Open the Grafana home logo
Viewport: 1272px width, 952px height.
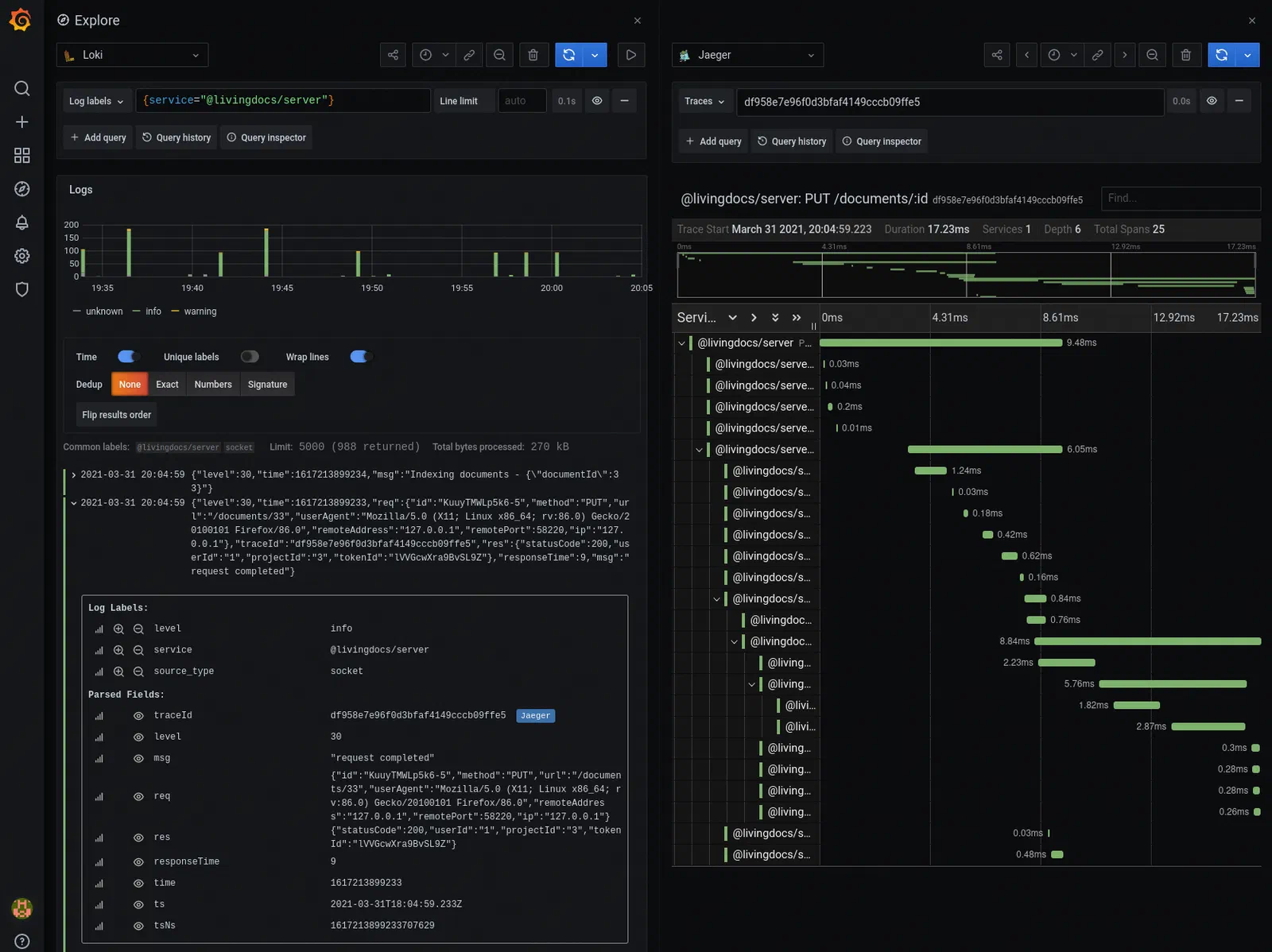click(21, 20)
